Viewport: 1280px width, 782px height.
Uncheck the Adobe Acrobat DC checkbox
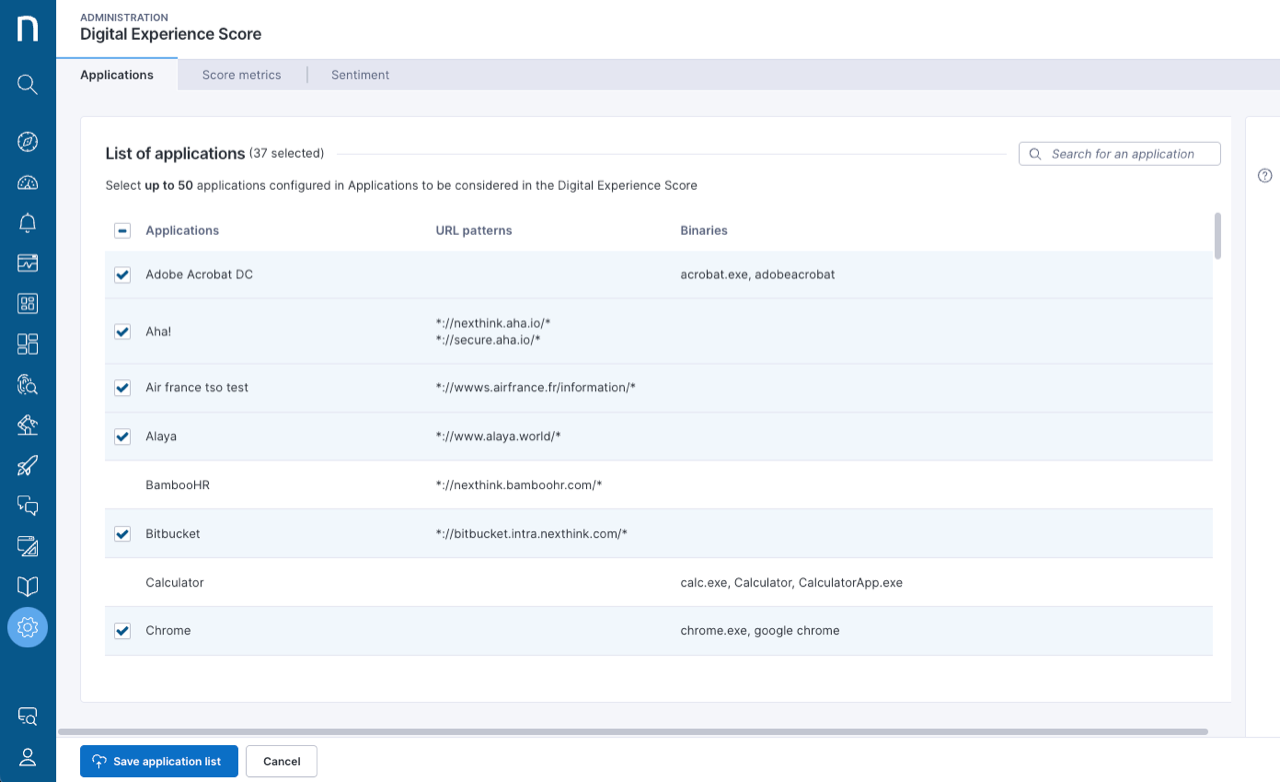click(122, 275)
